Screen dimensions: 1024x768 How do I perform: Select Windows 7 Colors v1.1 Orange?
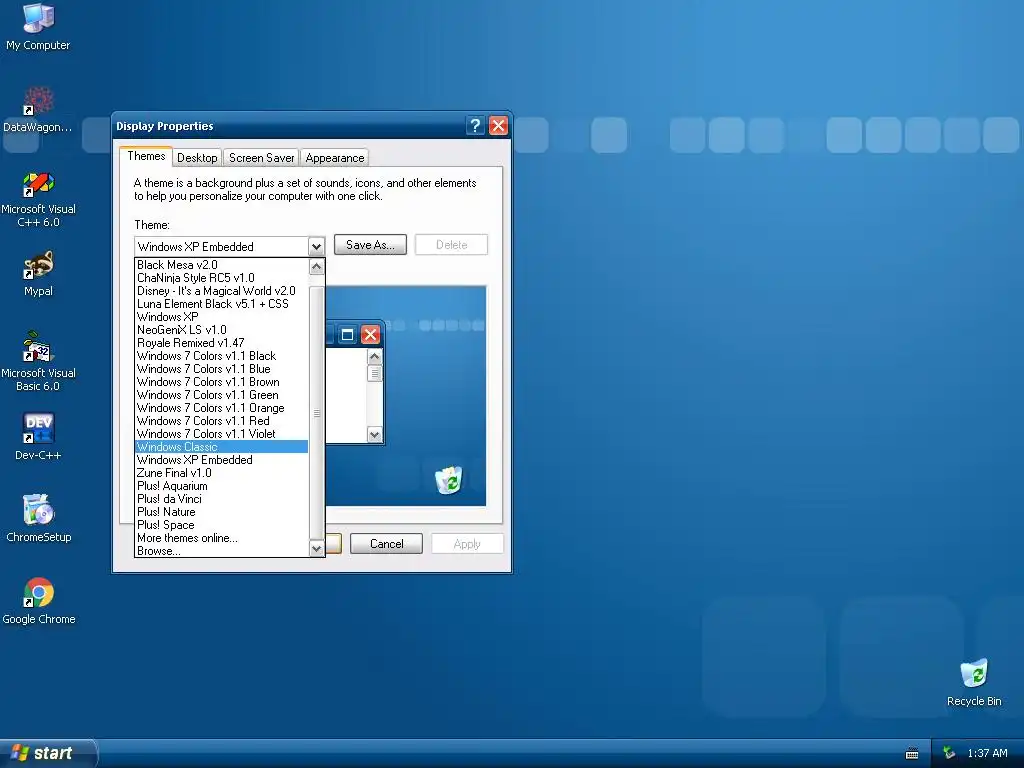click(221, 408)
